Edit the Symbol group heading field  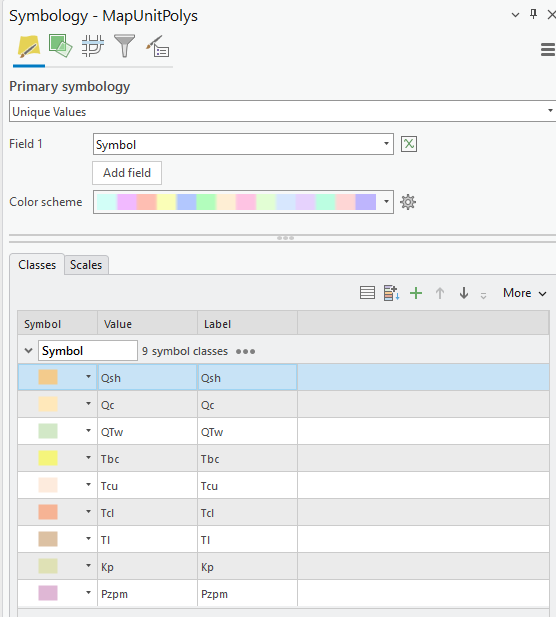(x=88, y=351)
